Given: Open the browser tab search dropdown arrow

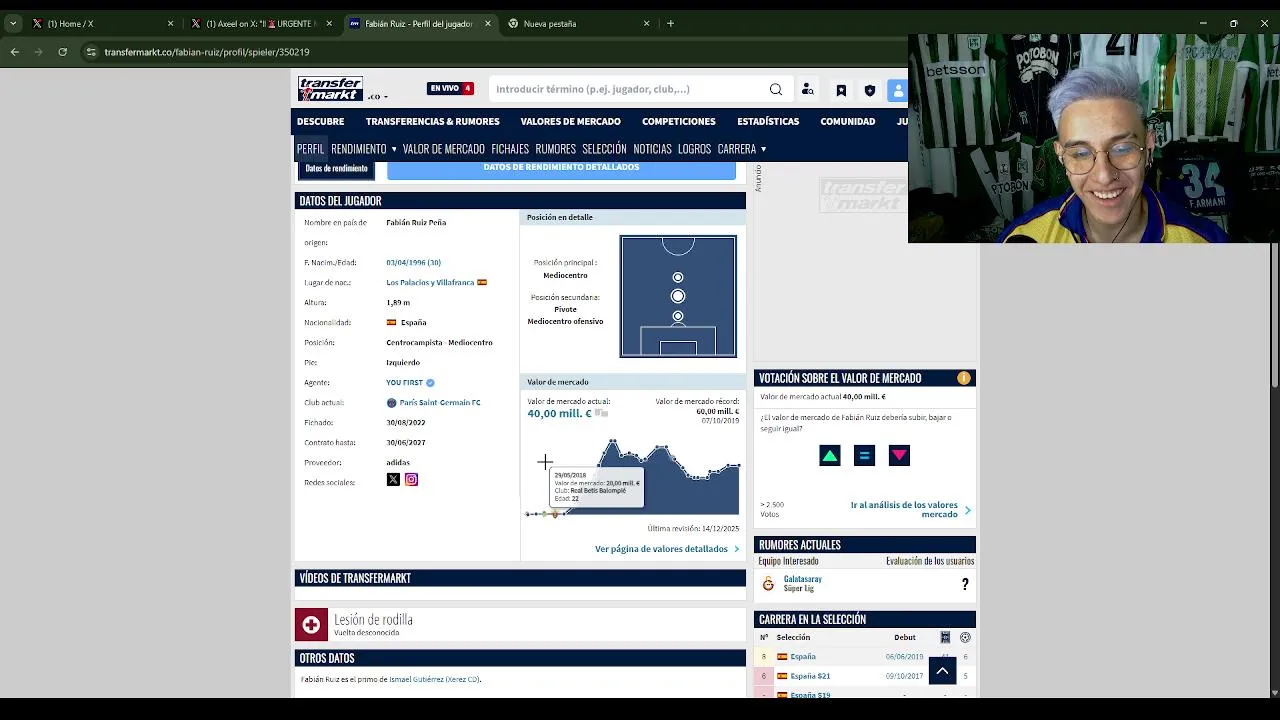Looking at the screenshot, I should click(x=12, y=23).
